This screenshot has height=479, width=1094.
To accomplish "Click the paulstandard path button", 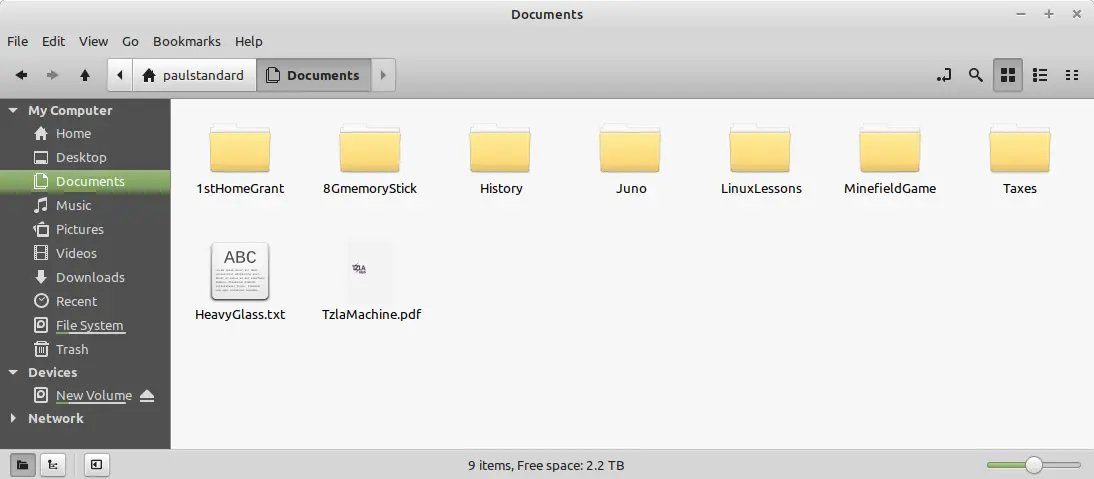I will pyautogui.click(x=193, y=75).
